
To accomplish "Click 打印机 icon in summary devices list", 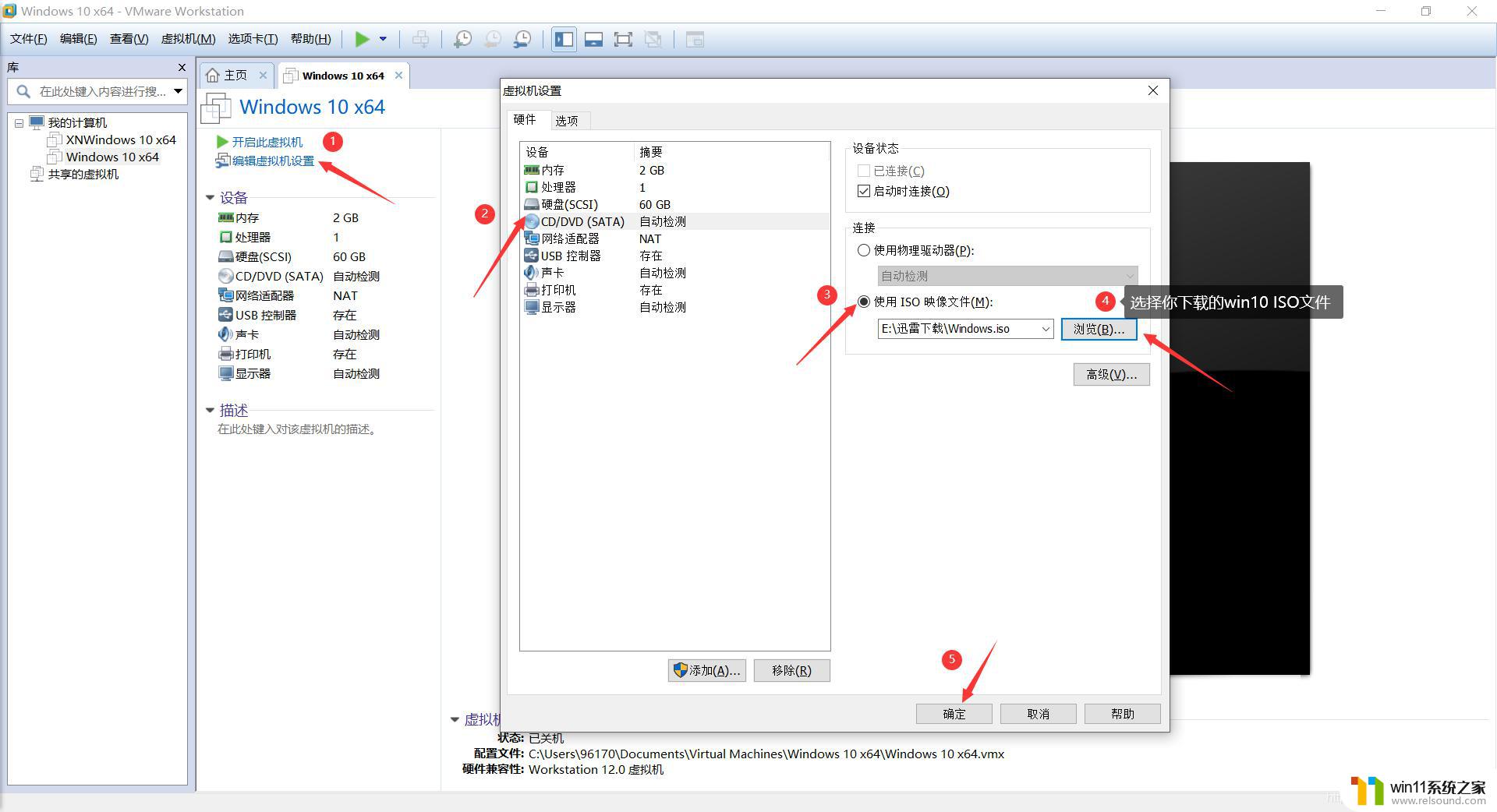I will tap(225, 354).
